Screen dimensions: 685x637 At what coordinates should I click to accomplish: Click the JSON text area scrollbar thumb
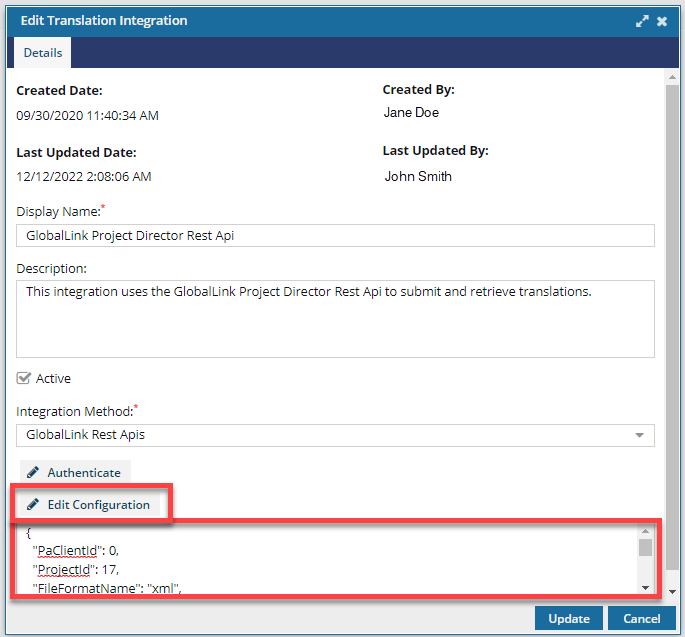point(645,547)
